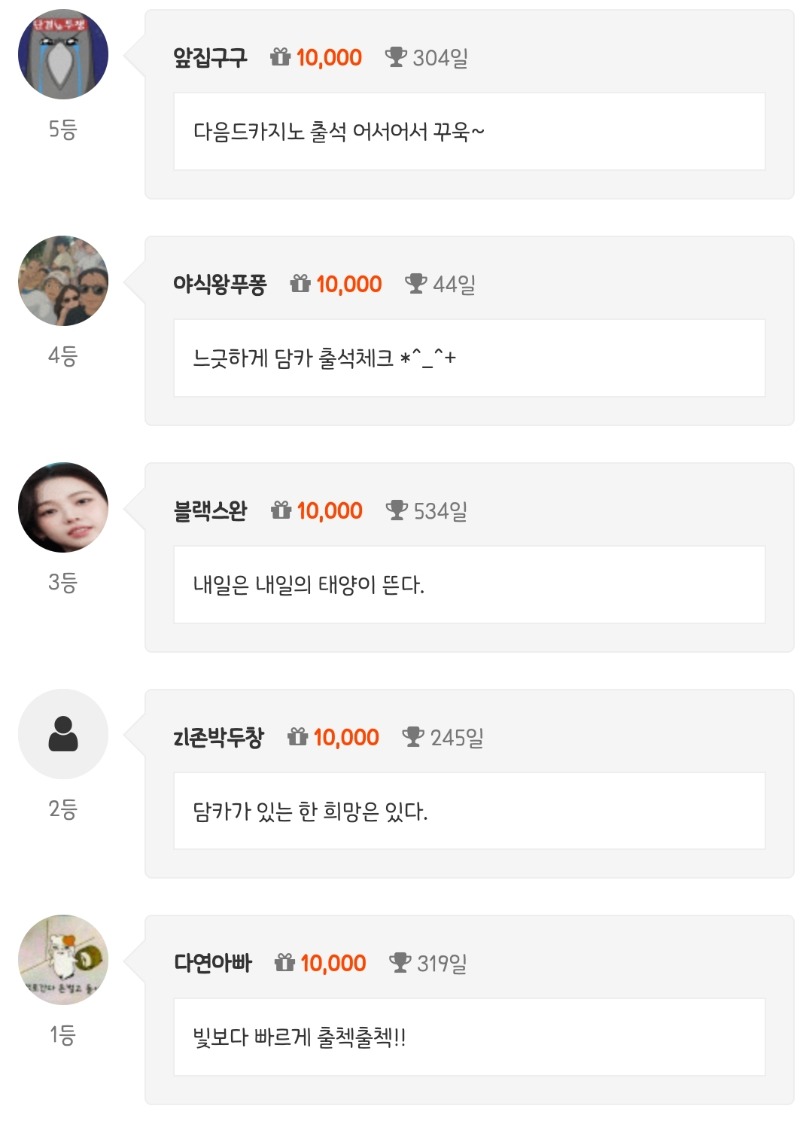Click the trophy icon next to 304일
800x1124 pixels.
[x=396, y=58]
